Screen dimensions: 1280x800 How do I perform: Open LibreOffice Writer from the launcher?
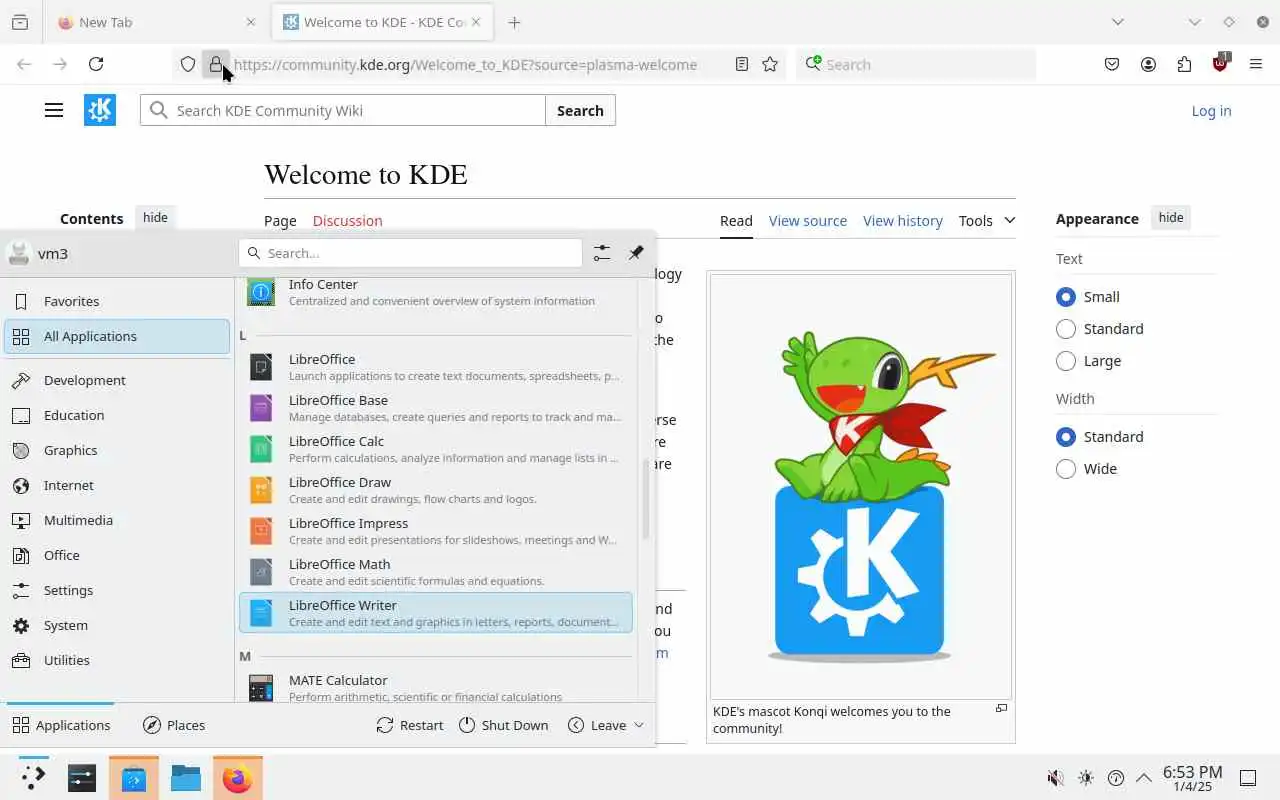436,612
